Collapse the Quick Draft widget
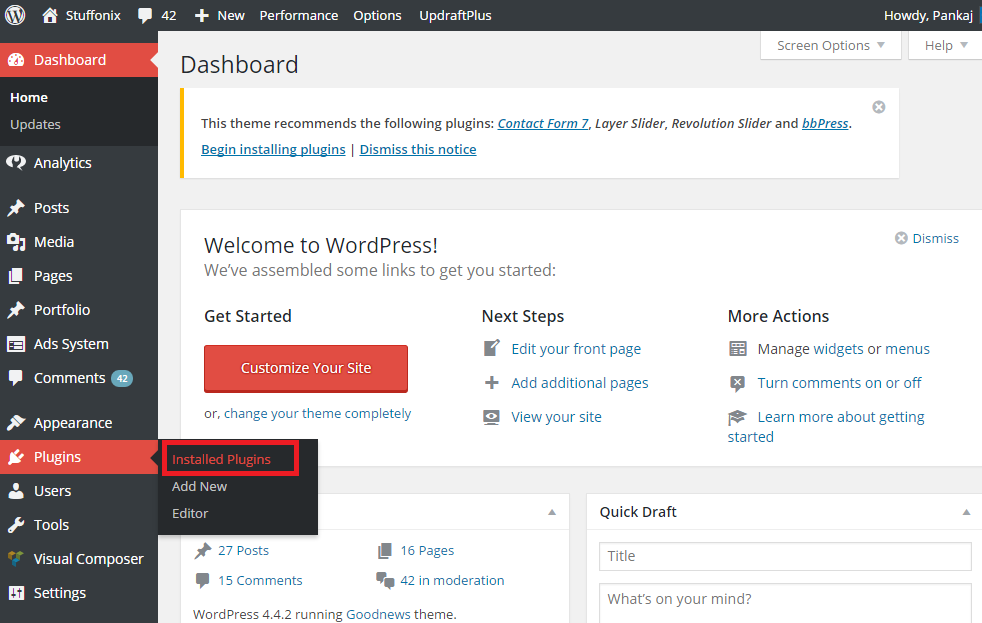This screenshot has width=982, height=623. (x=966, y=512)
